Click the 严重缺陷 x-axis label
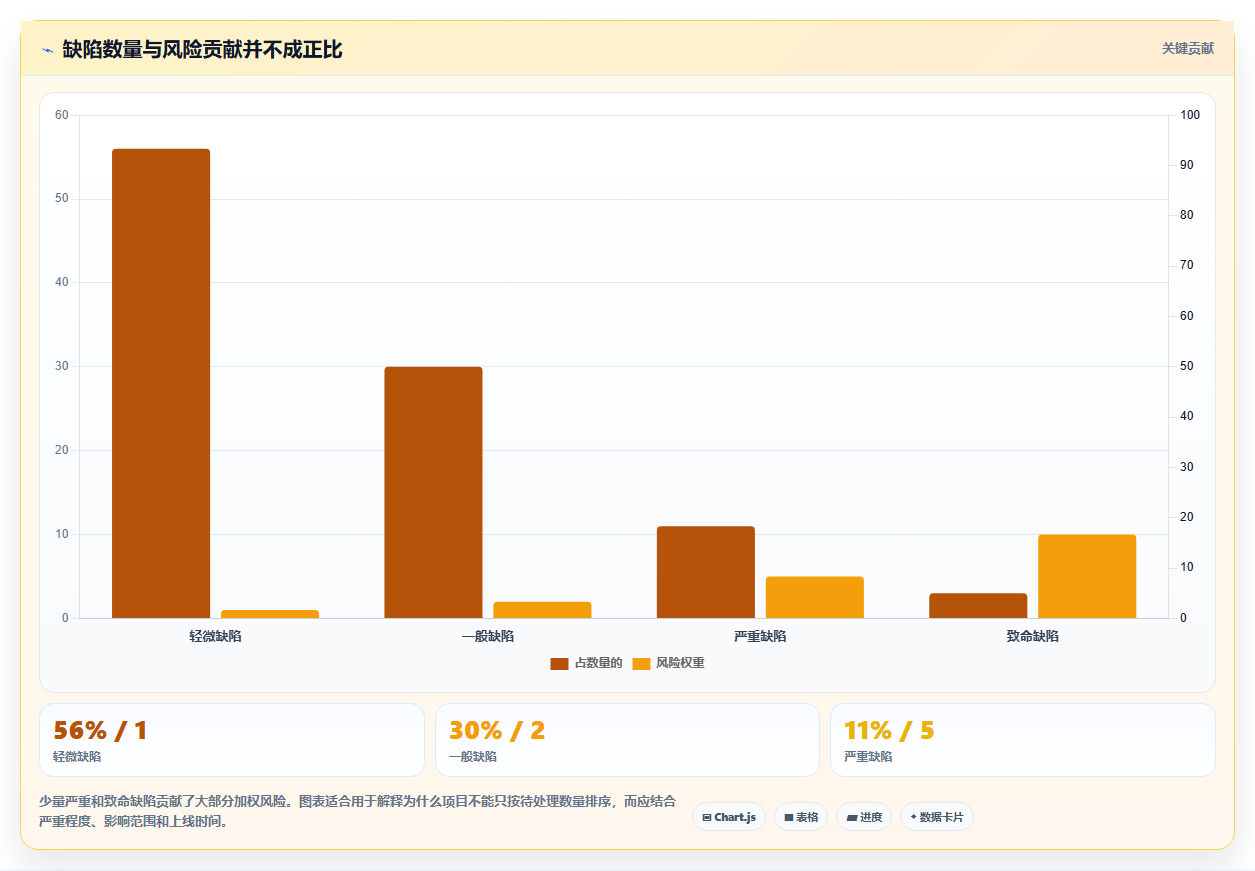 click(760, 636)
